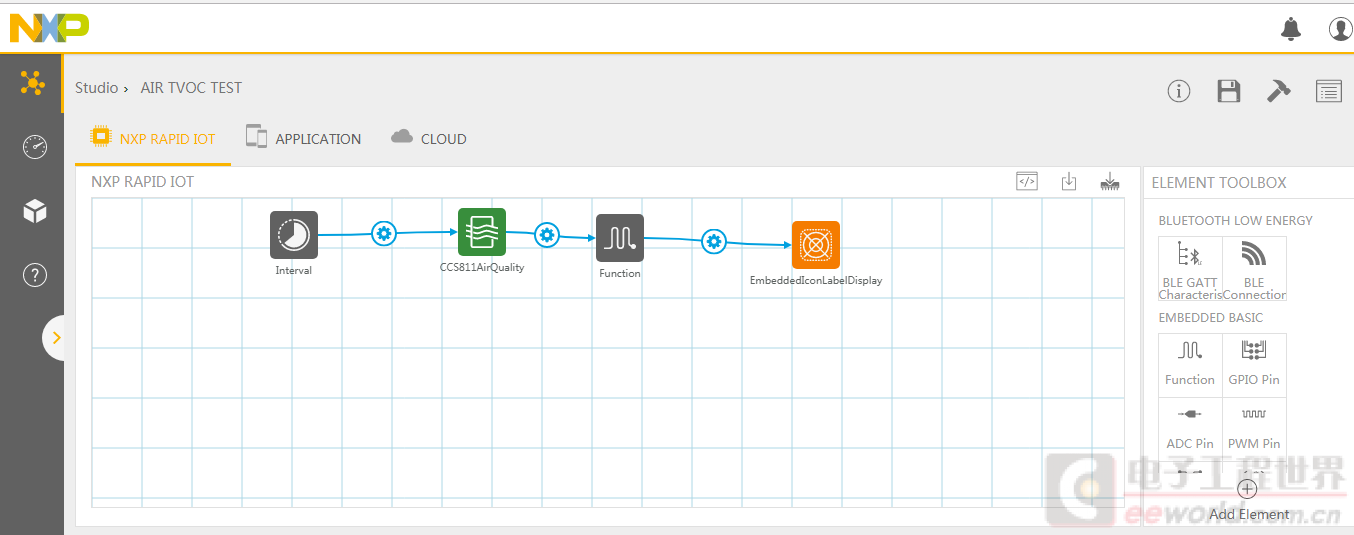Show project info icon
The height and width of the screenshot is (535, 1354).
(x=1179, y=91)
